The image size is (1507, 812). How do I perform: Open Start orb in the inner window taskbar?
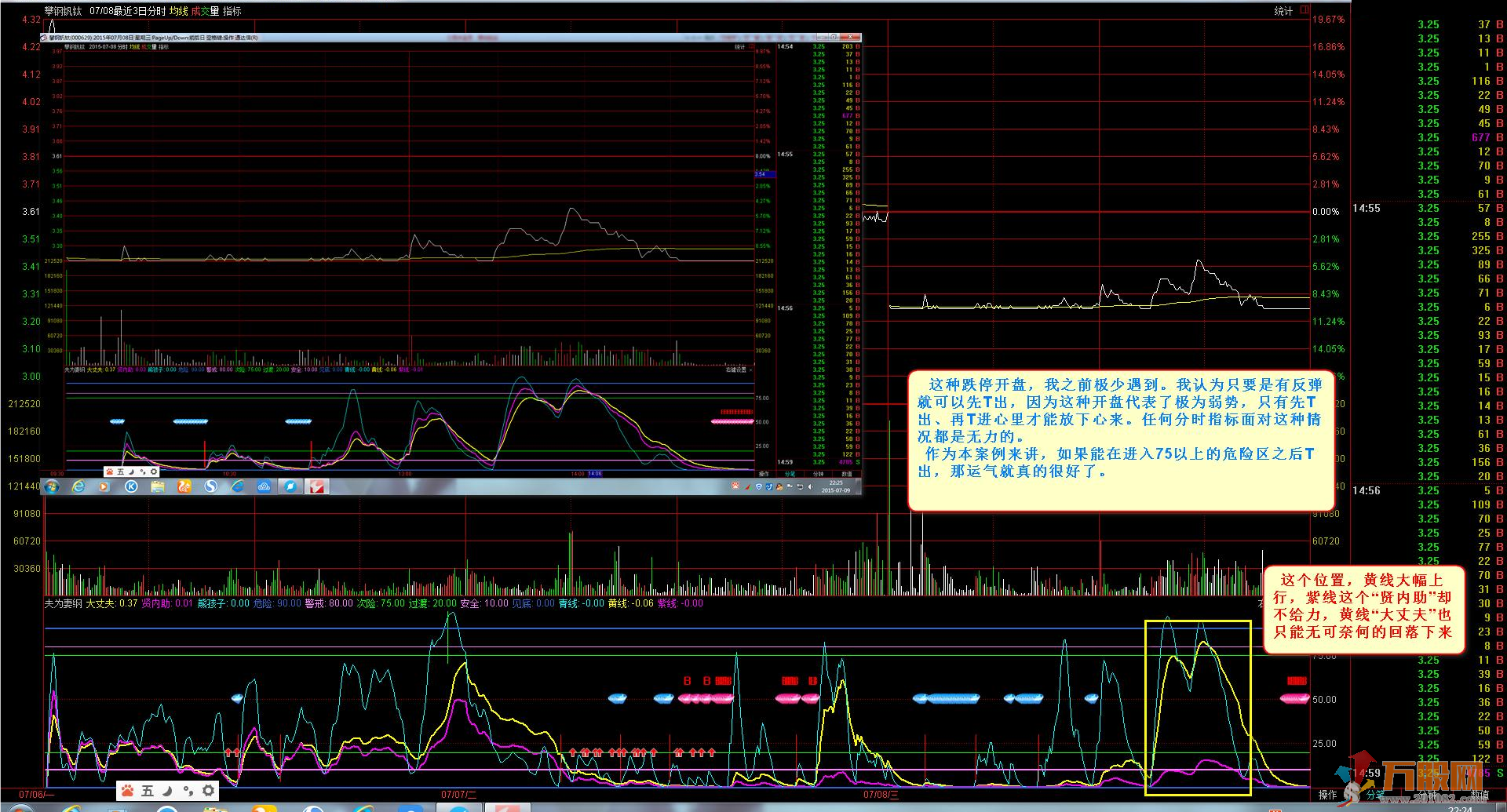click(x=53, y=486)
